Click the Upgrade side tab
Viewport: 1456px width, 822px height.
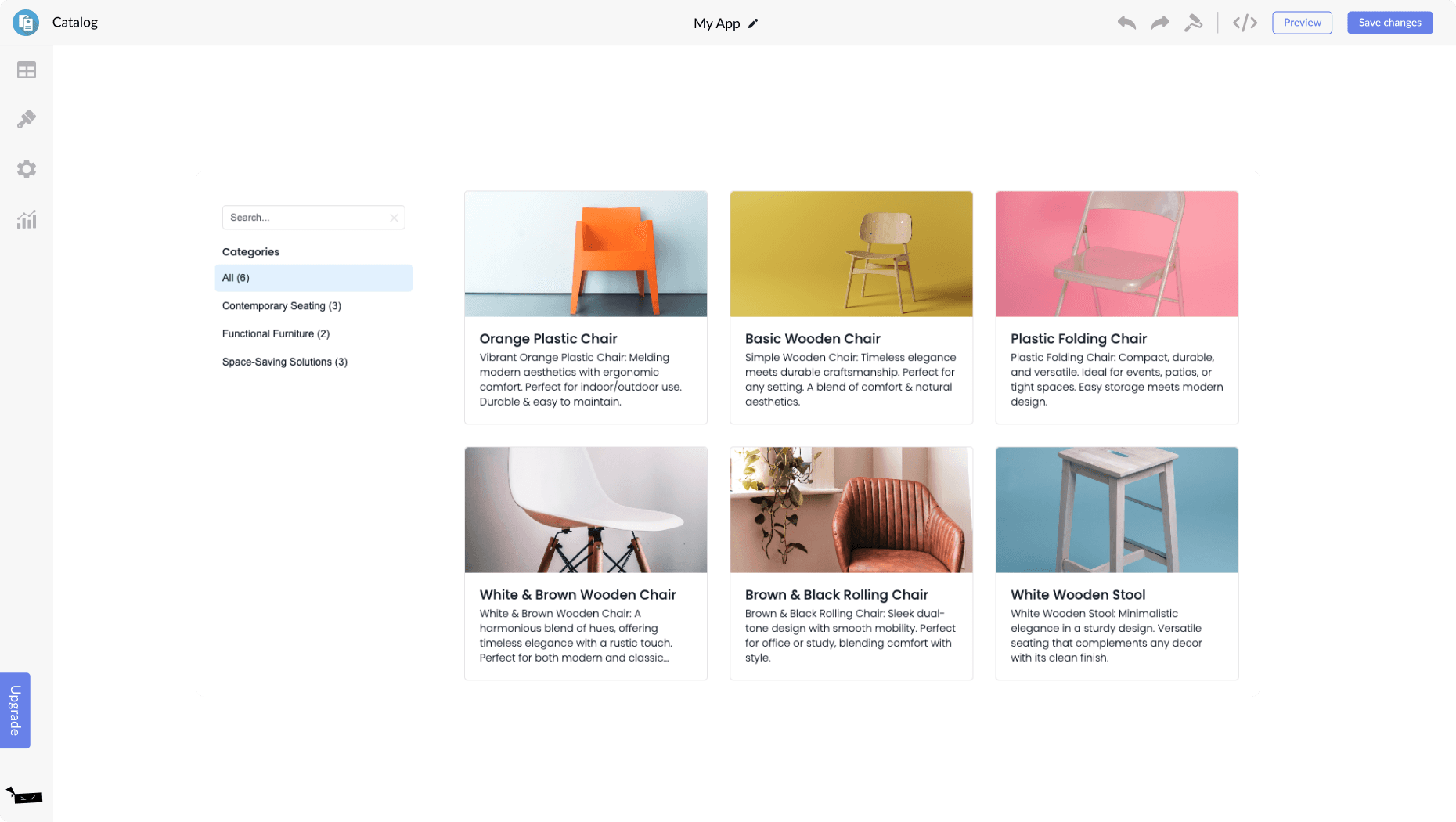coord(15,710)
